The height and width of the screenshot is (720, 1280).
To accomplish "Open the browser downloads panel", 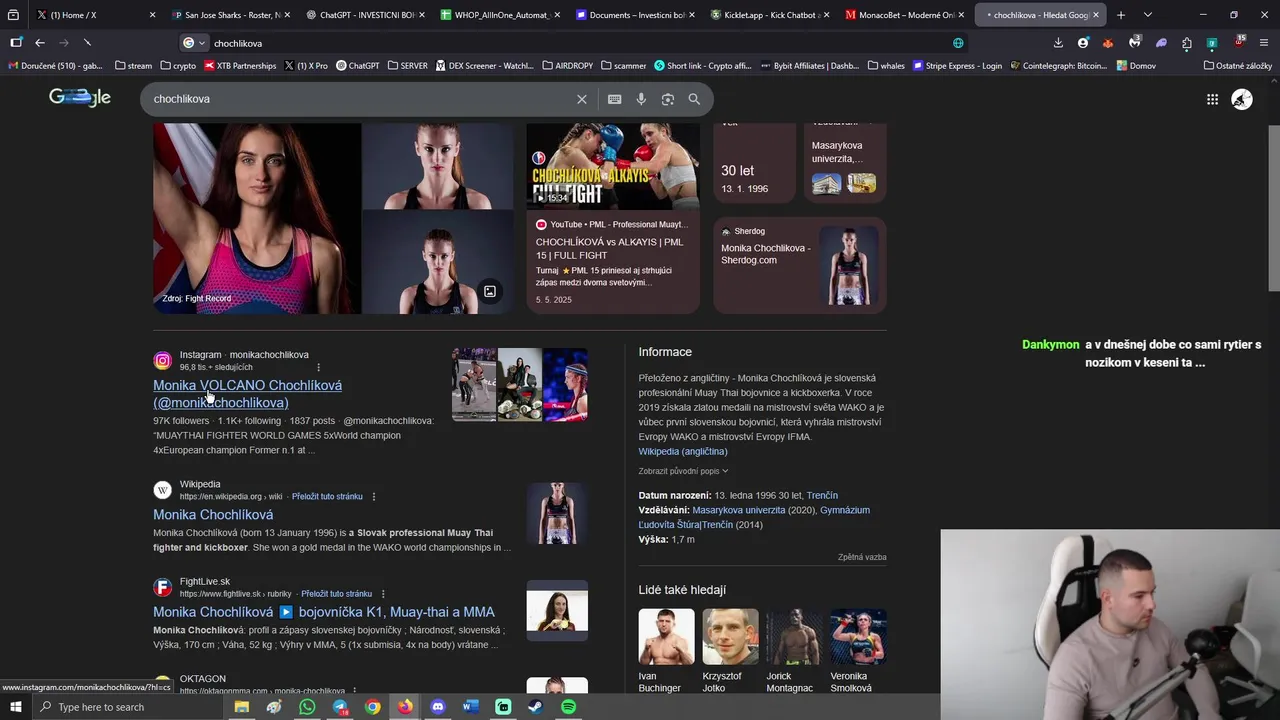I will click(1058, 43).
